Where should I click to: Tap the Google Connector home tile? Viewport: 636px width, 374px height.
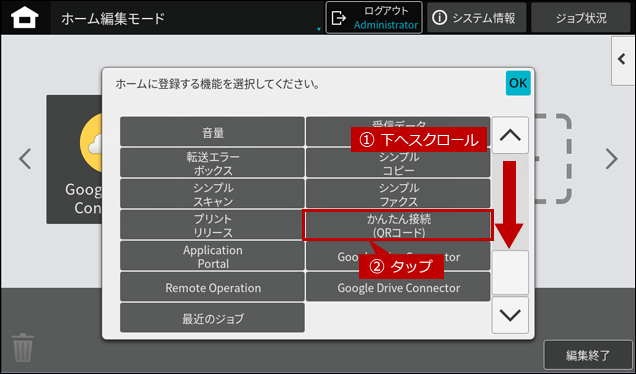pos(74,159)
